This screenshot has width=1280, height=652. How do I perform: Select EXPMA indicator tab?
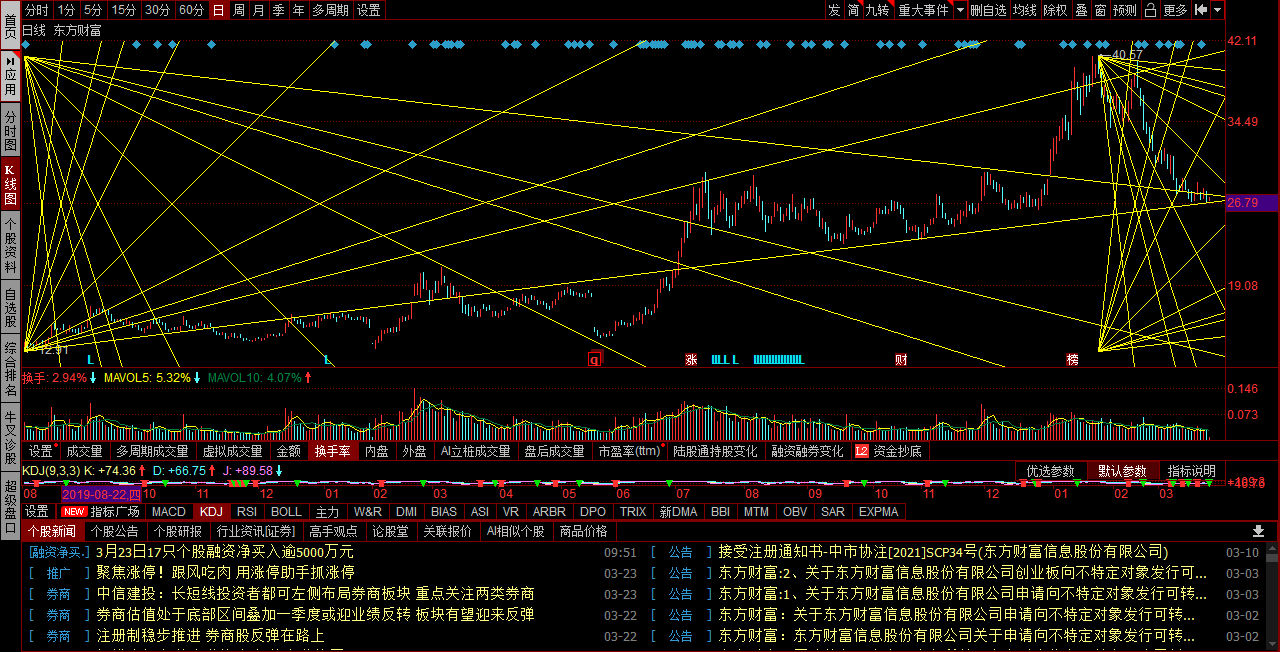(x=878, y=511)
